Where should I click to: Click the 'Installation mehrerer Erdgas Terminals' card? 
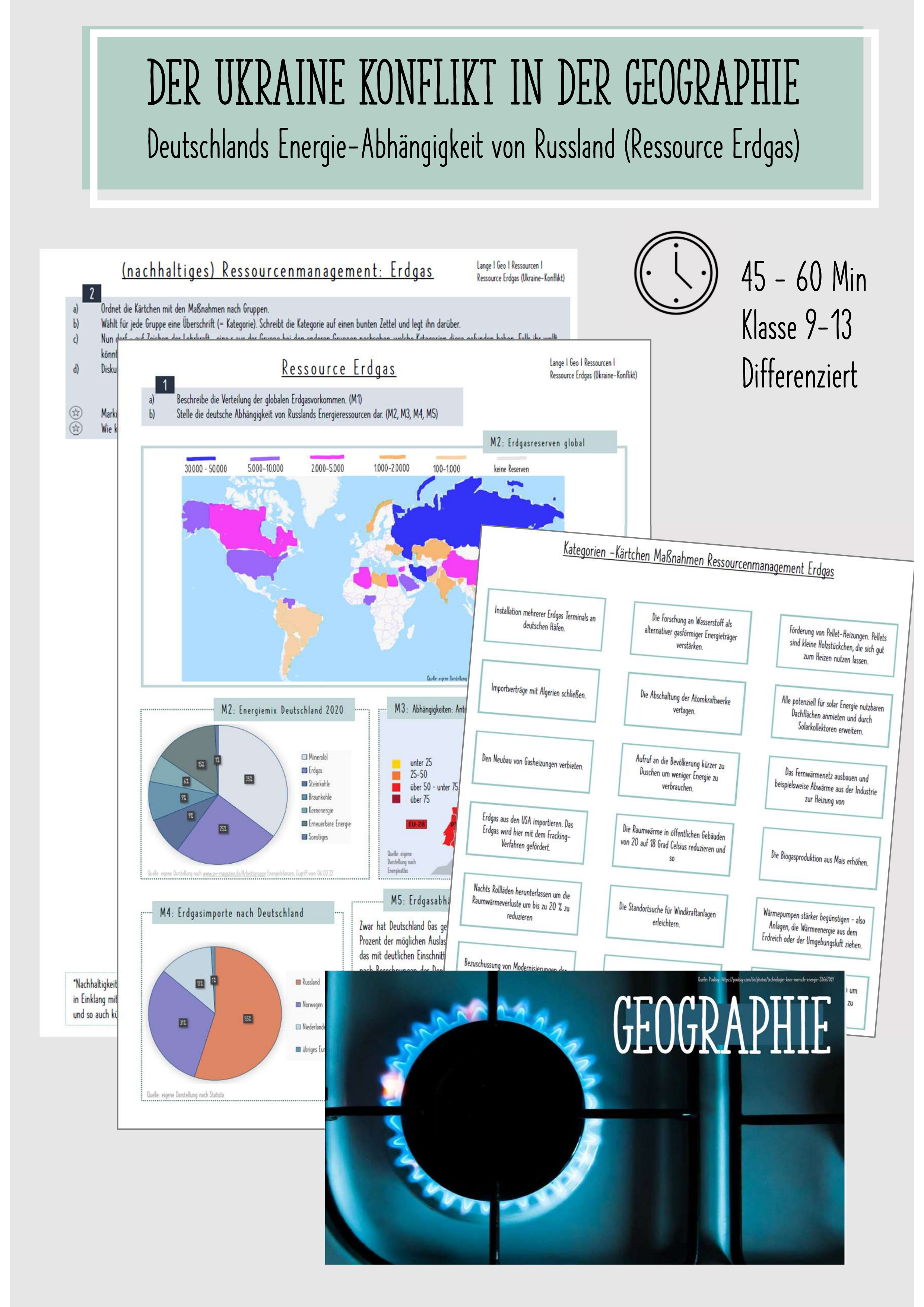(x=544, y=619)
